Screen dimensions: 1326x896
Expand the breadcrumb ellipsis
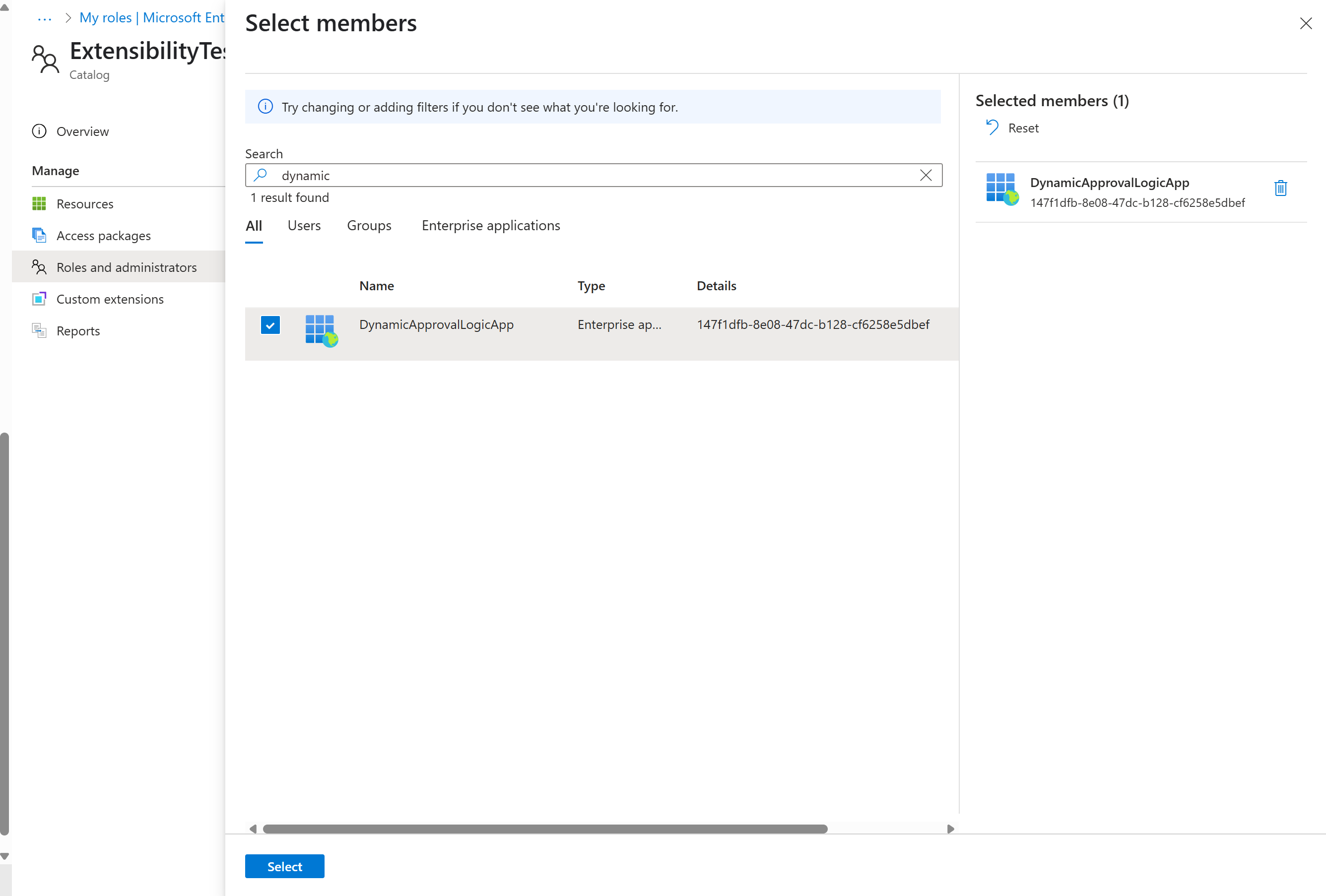click(45, 18)
